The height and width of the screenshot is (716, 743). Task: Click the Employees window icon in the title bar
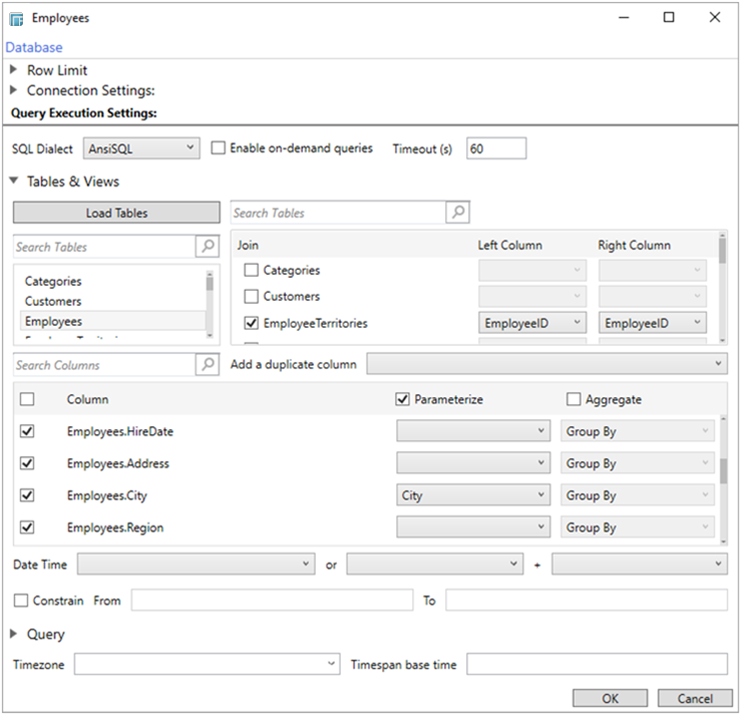pyautogui.click(x=16, y=18)
